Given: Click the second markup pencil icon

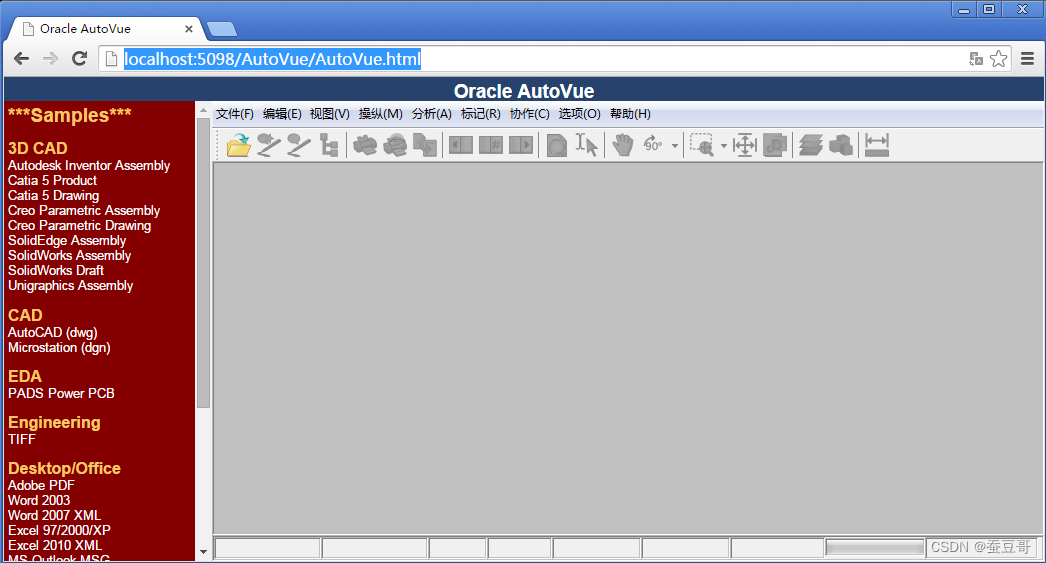Looking at the screenshot, I should coord(299,145).
